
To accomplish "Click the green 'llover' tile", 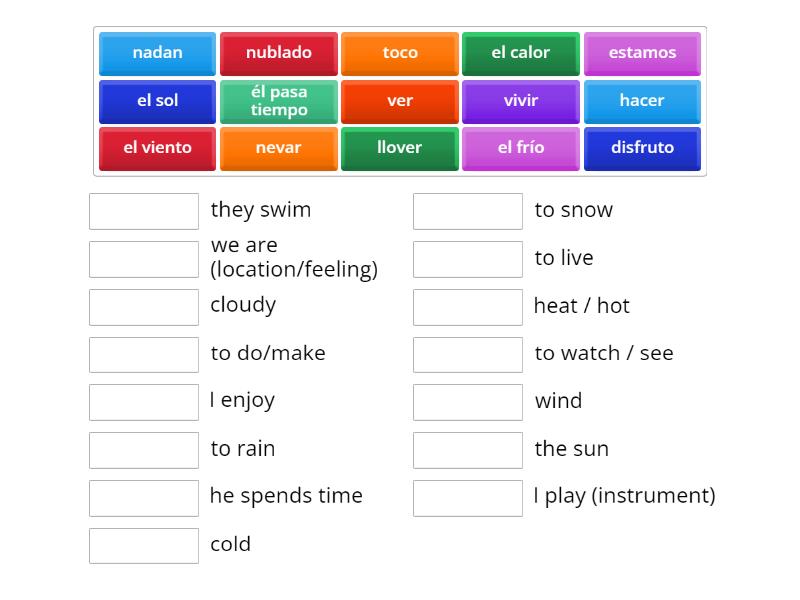I will [x=400, y=148].
